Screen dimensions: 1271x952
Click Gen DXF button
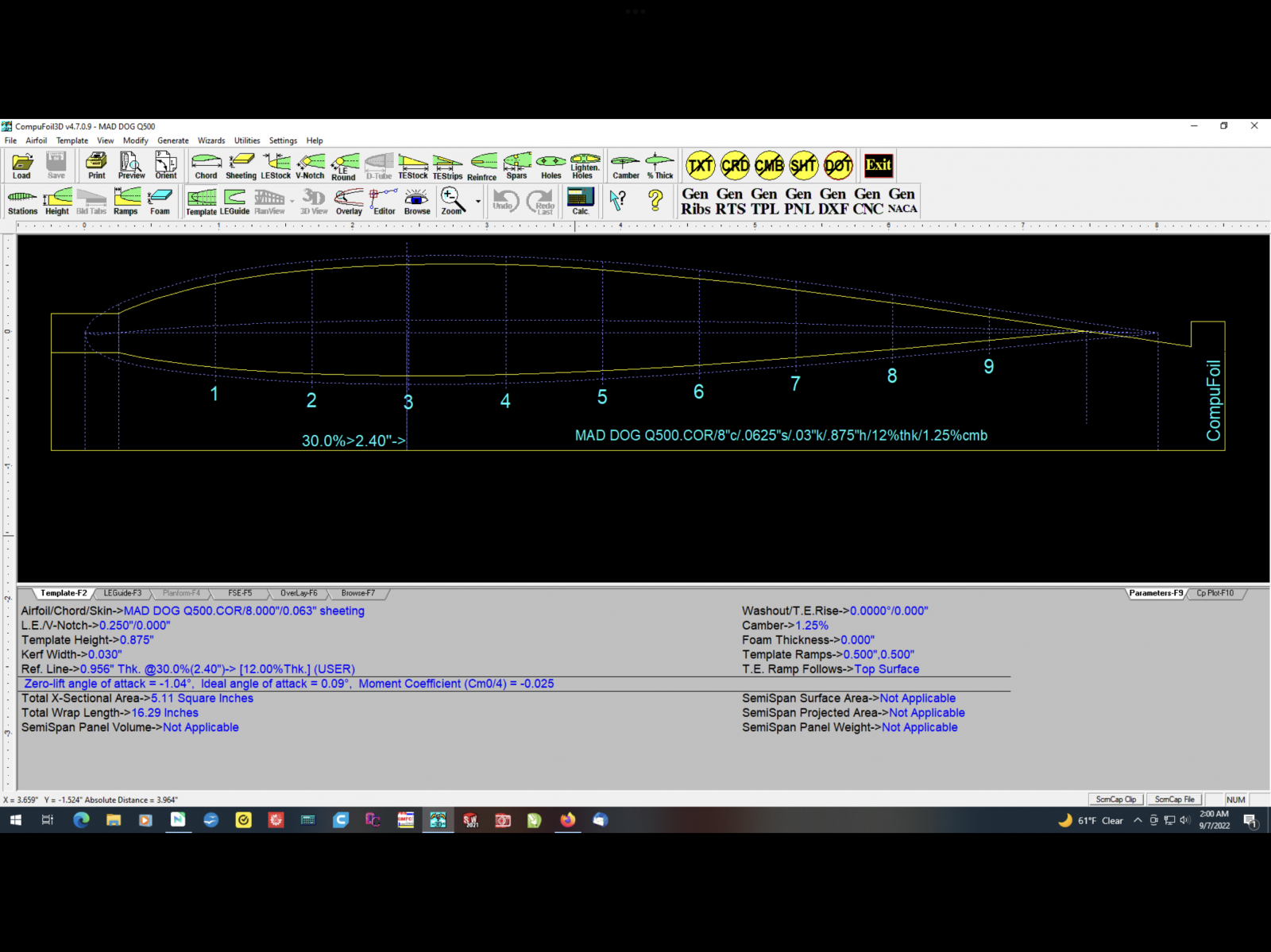tap(833, 201)
